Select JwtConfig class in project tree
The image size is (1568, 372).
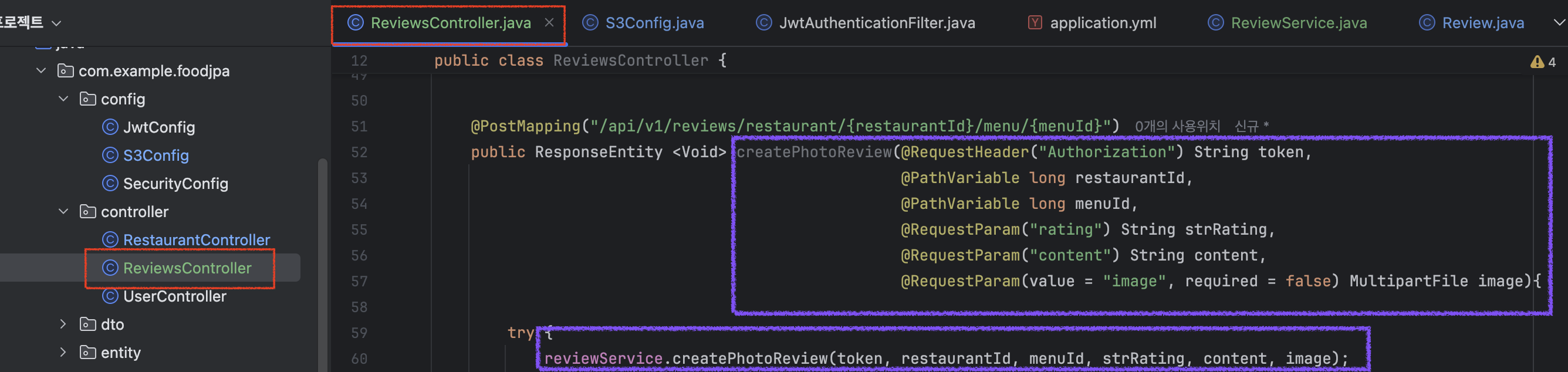click(159, 127)
